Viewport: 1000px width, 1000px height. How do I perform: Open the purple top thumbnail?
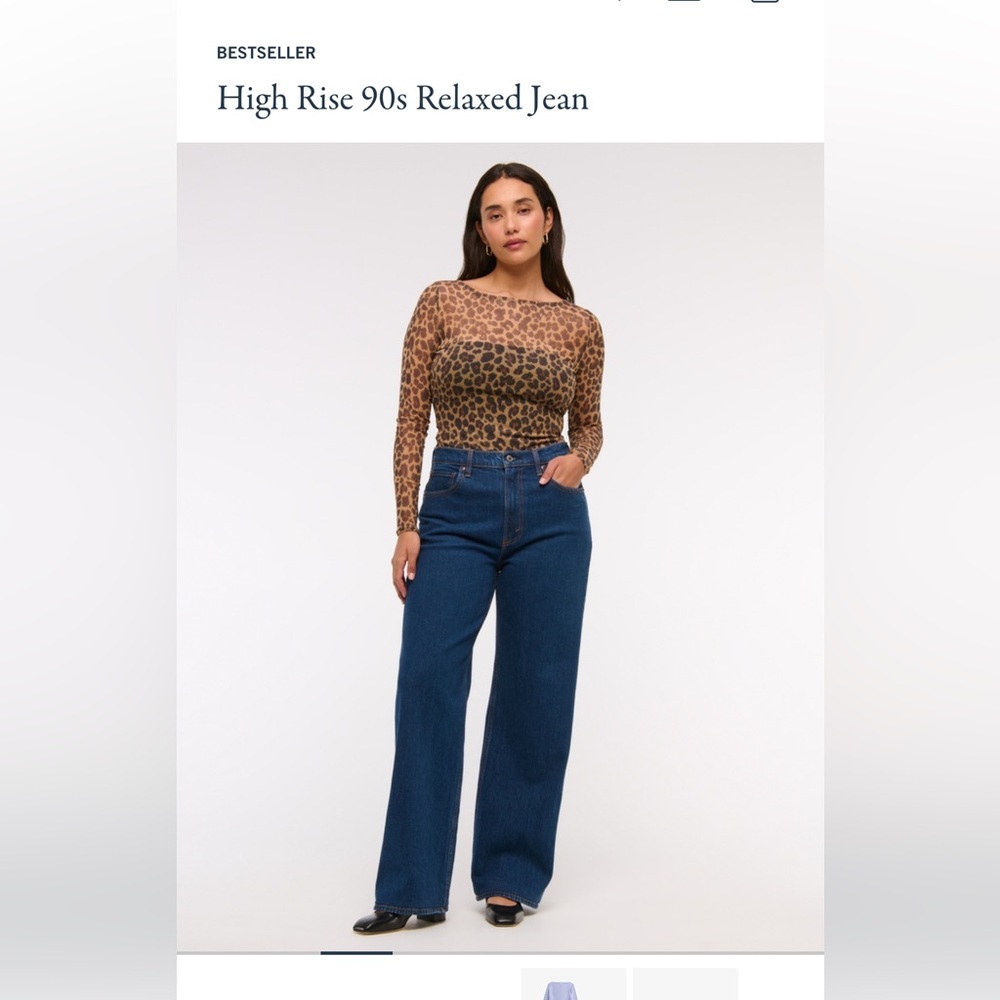[x=573, y=983]
